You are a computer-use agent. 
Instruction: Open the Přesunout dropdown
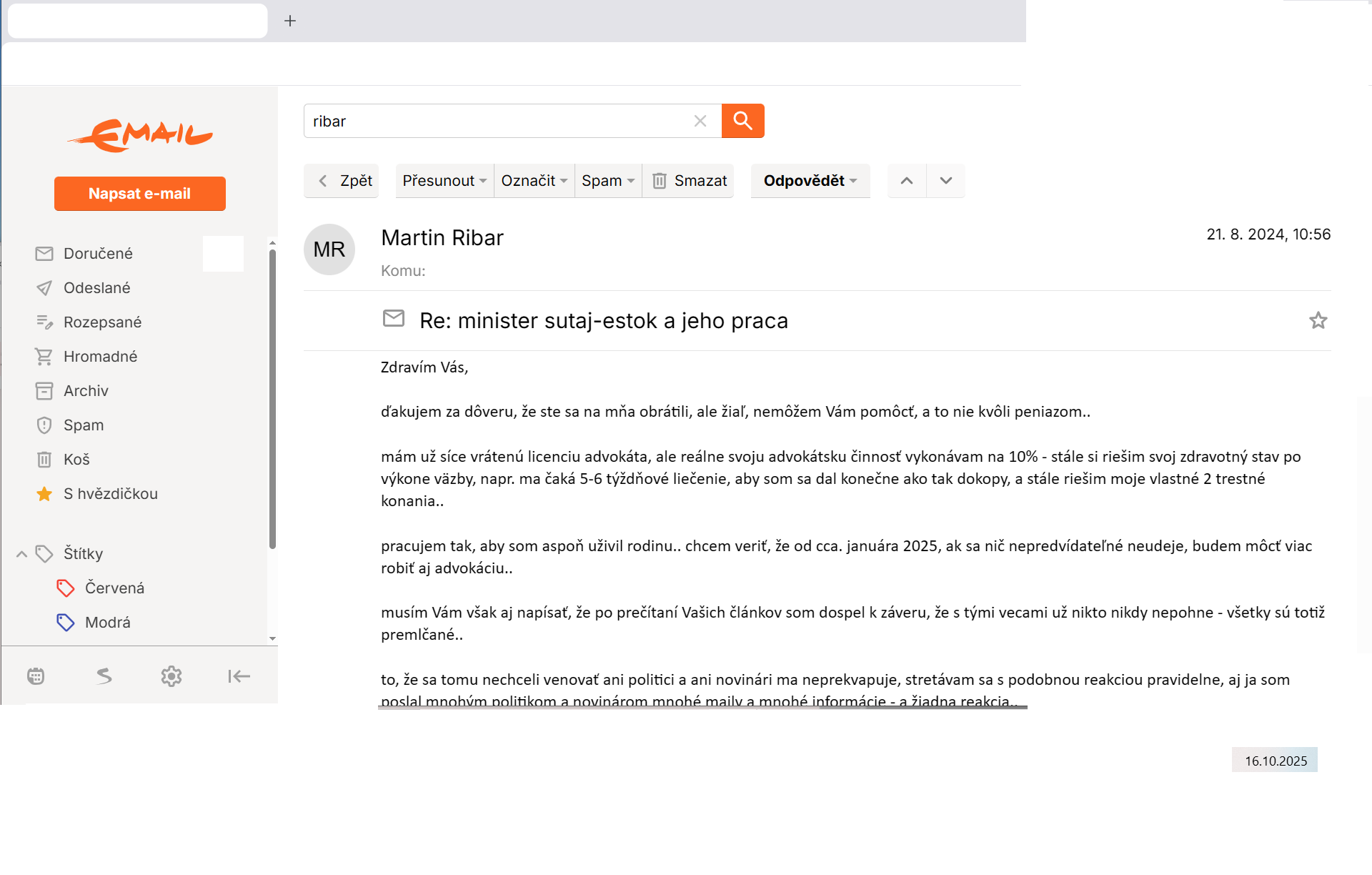coord(444,181)
